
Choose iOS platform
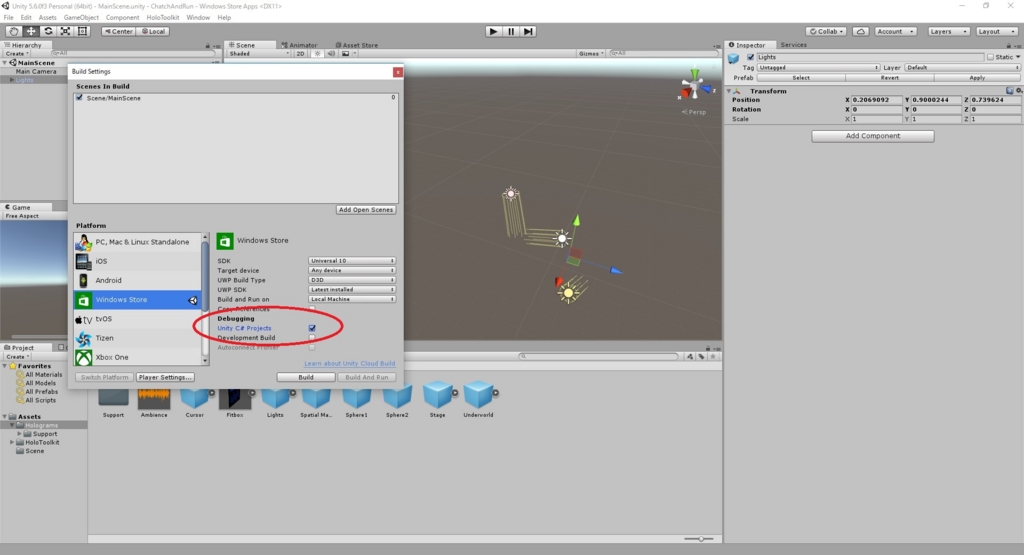138,261
